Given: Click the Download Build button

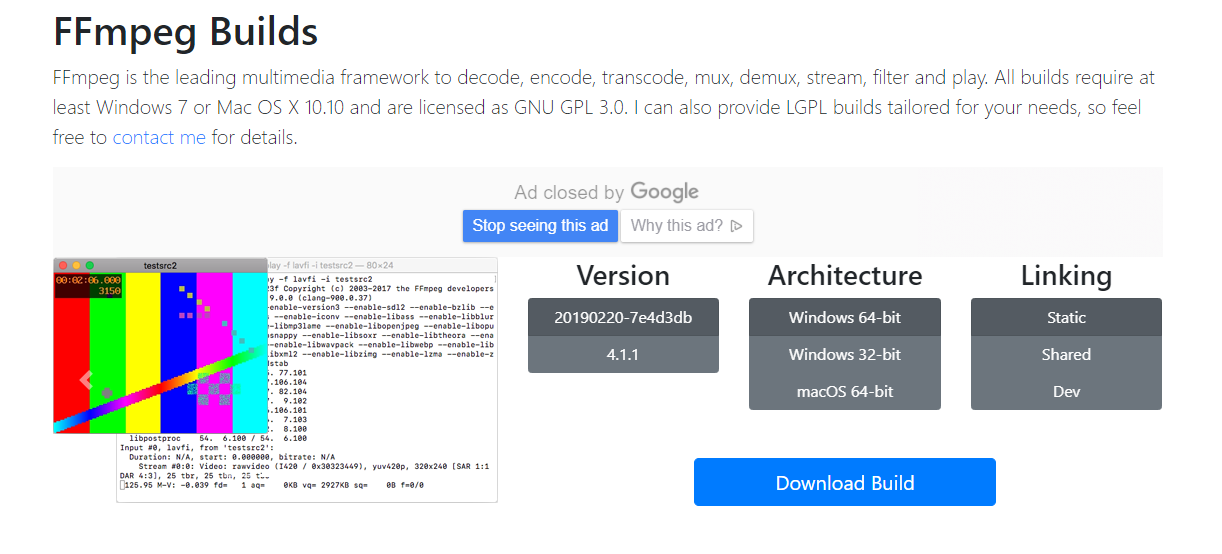Looking at the screenshot, I should point(845,482).
